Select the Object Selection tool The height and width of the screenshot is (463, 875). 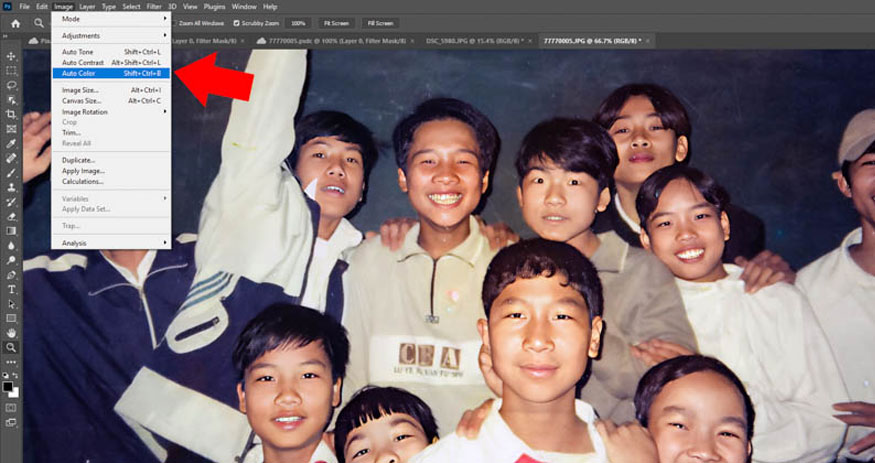pyautogui.click(x=11, y=100)
